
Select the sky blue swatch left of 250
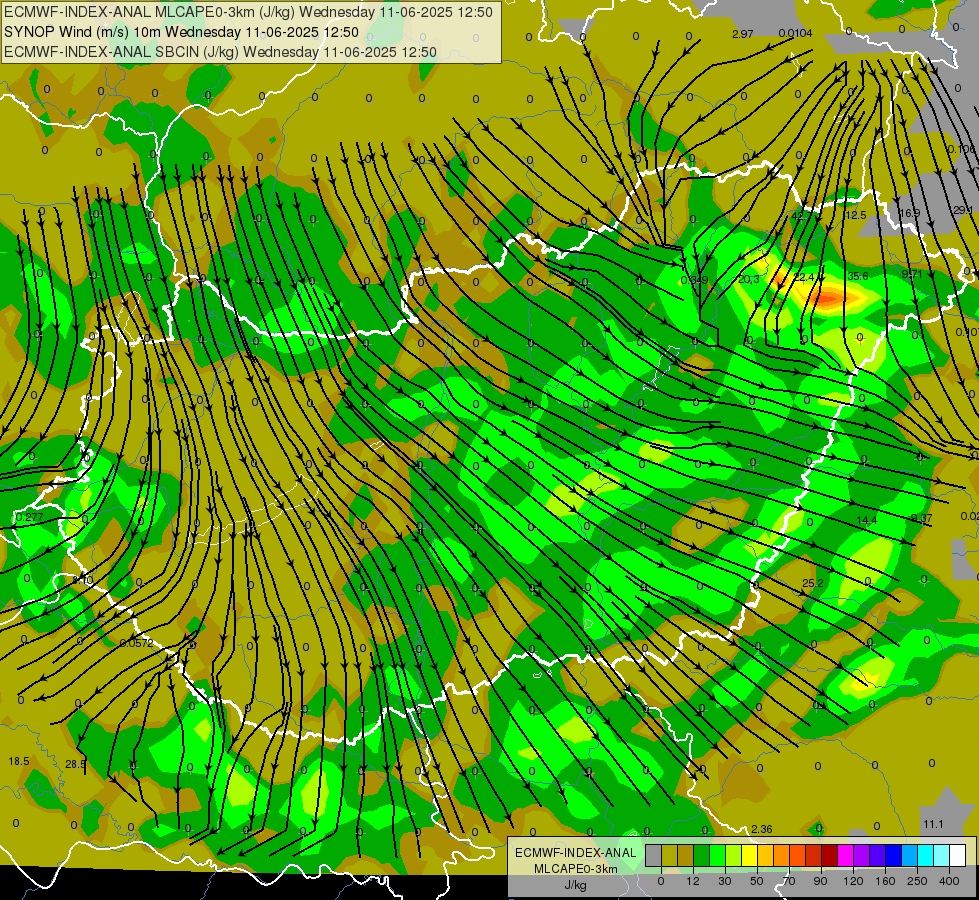[910, 855]
